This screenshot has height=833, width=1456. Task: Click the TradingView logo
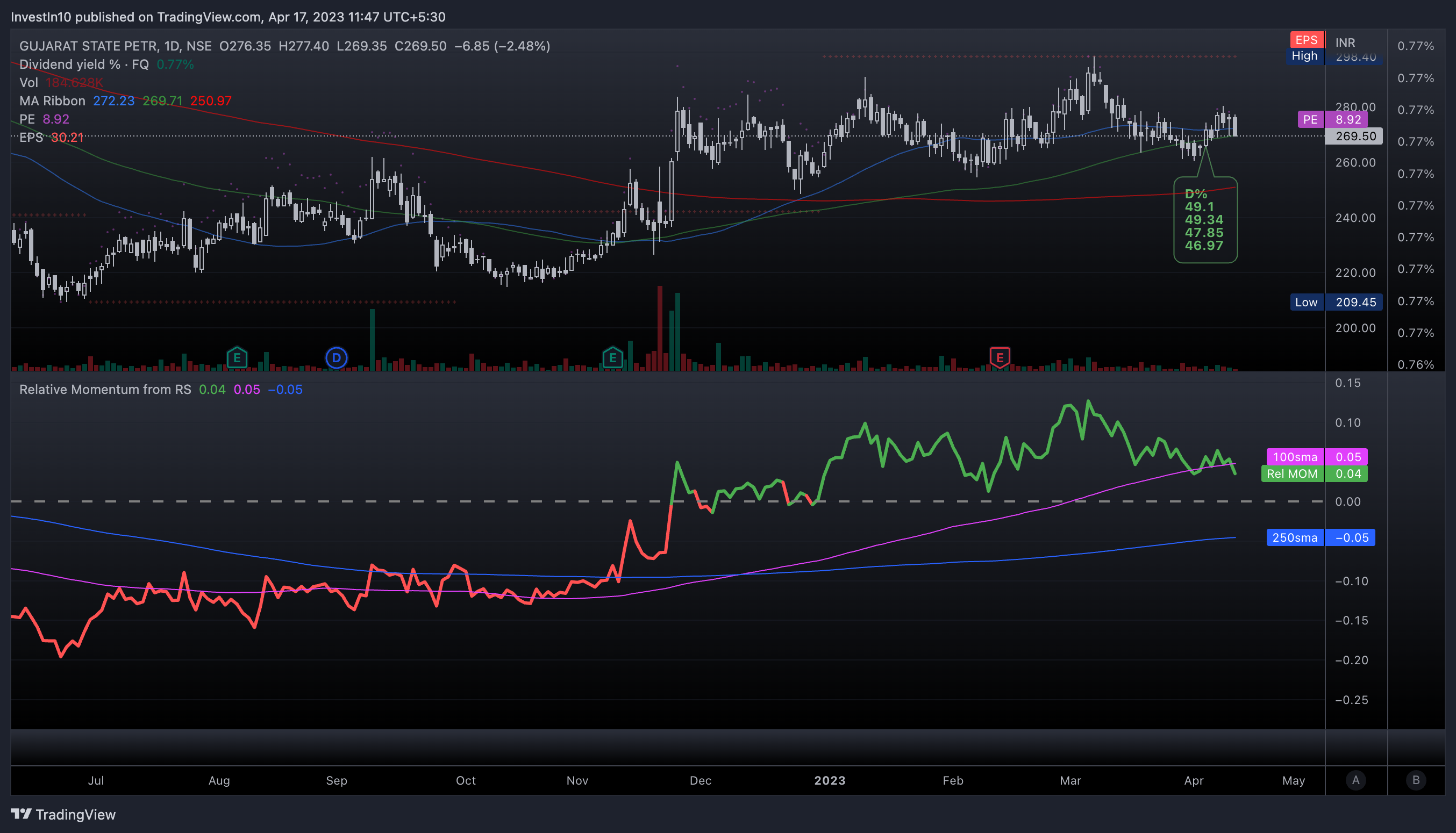[x=63, y=814]
